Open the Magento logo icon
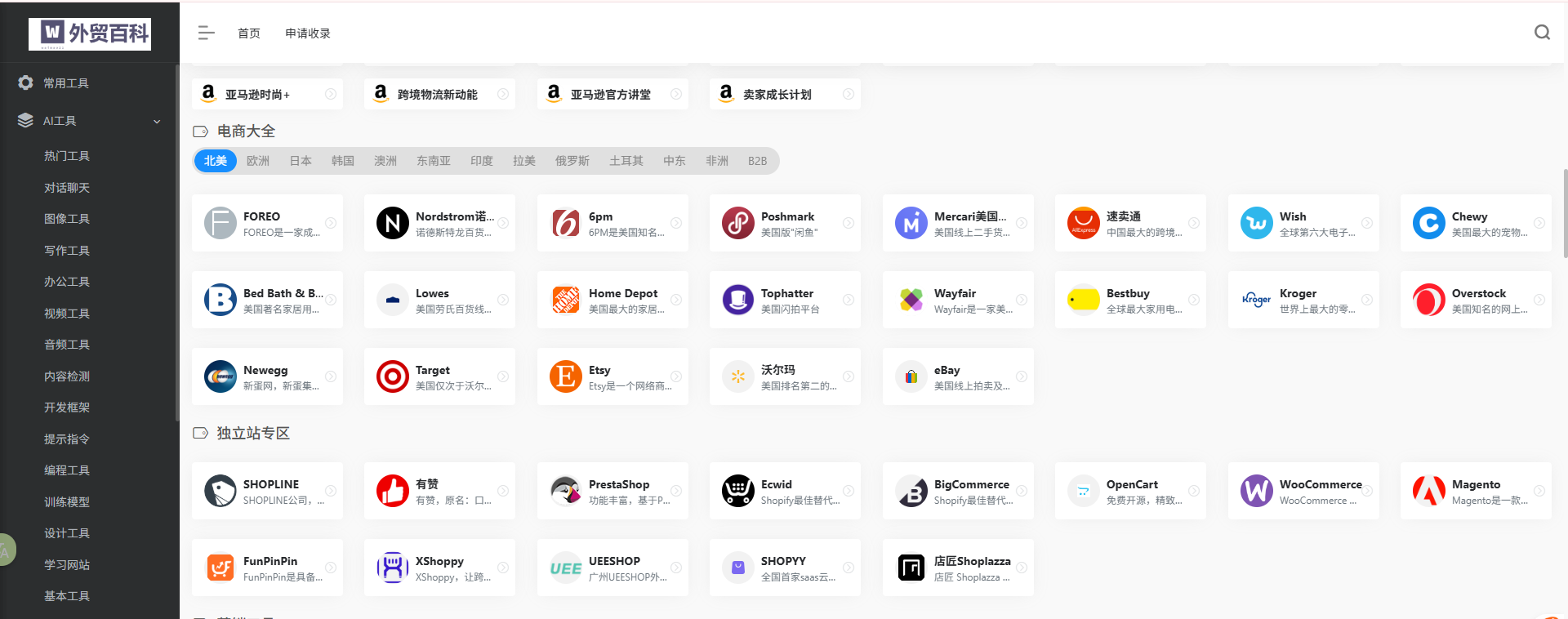Image resolution: width=1568 pixels, height=619 pixels. pyautogui.click(x=1428, y=491)
